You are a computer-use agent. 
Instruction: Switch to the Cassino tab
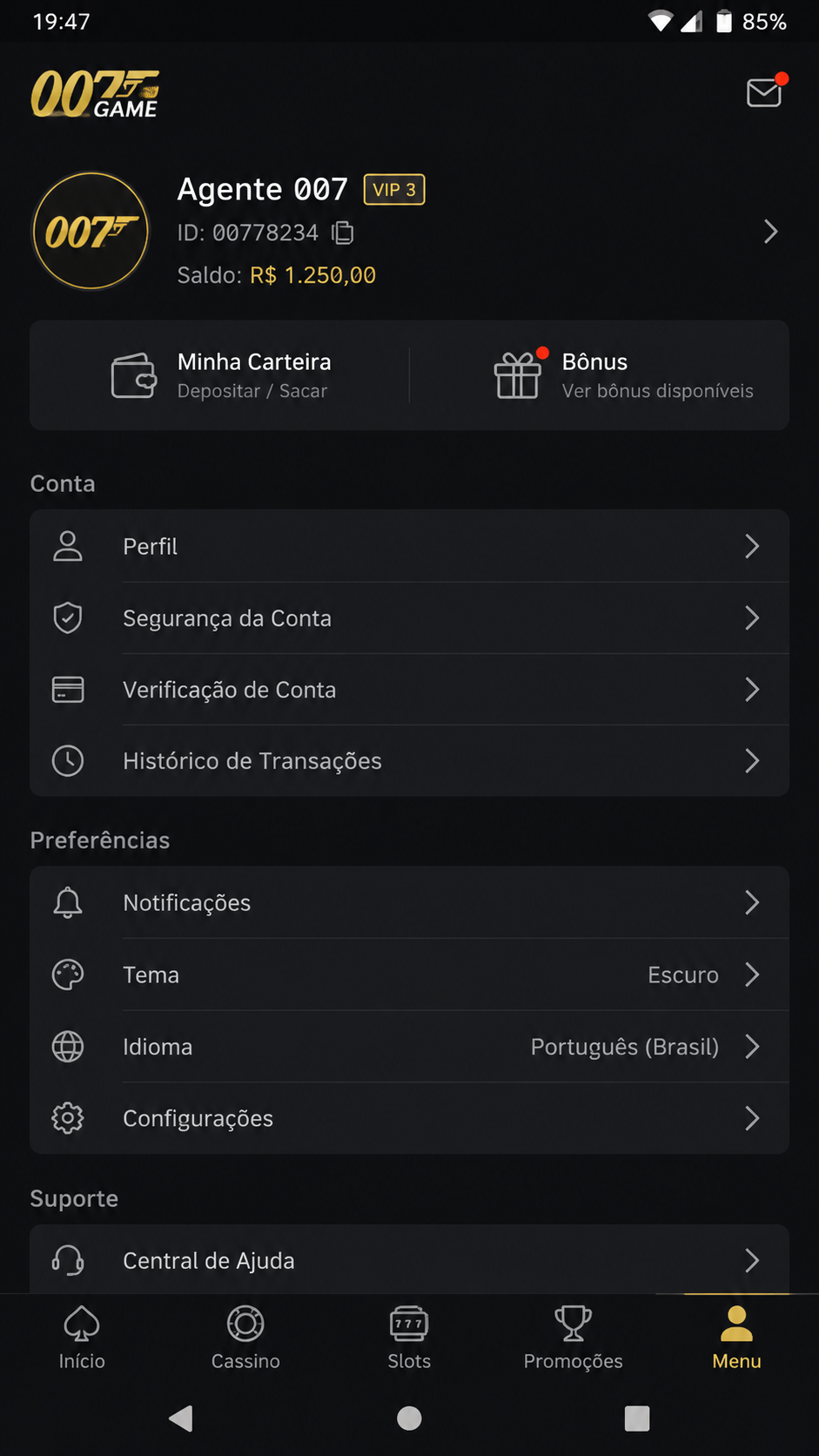tap(245, 1338)
